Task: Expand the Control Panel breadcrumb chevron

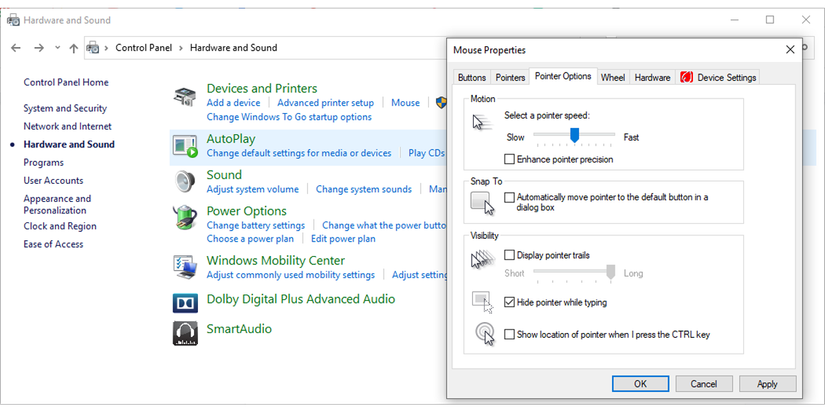Action: [x=108, y=48]
